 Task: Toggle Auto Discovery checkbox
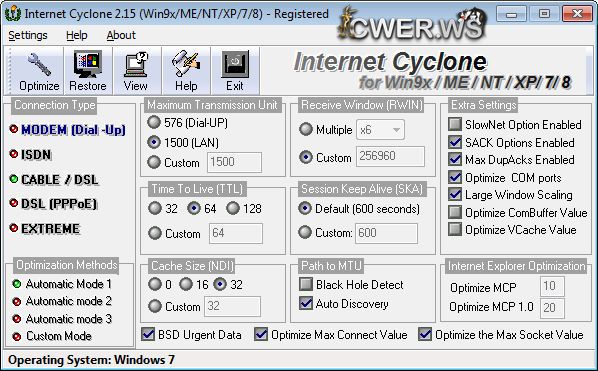pos(306,304)
